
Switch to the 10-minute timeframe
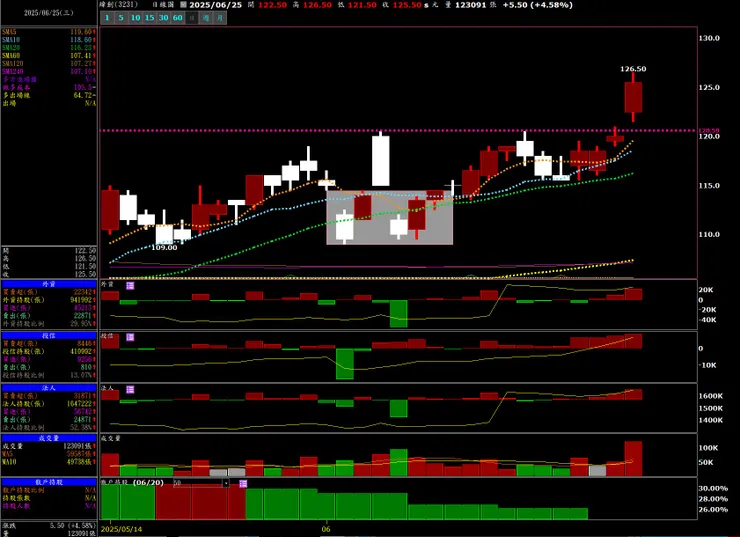[x=135, y=18]
